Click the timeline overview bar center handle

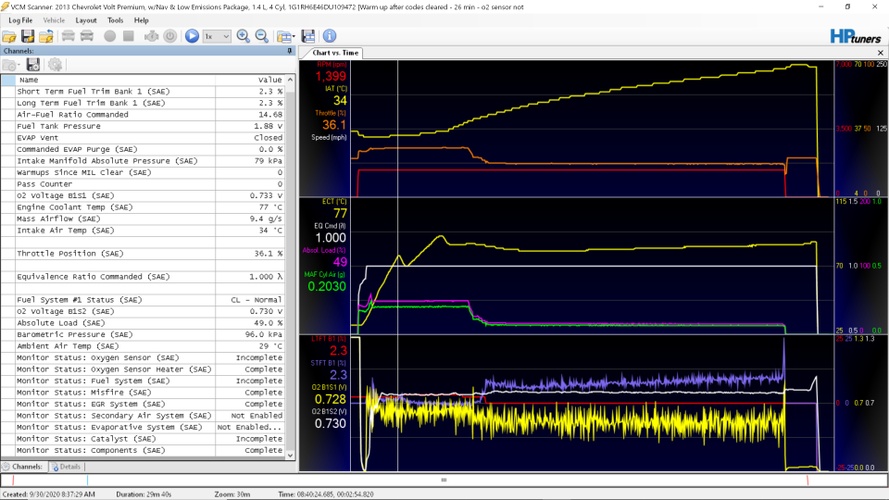pyautogui.click(x=444, y=480)
